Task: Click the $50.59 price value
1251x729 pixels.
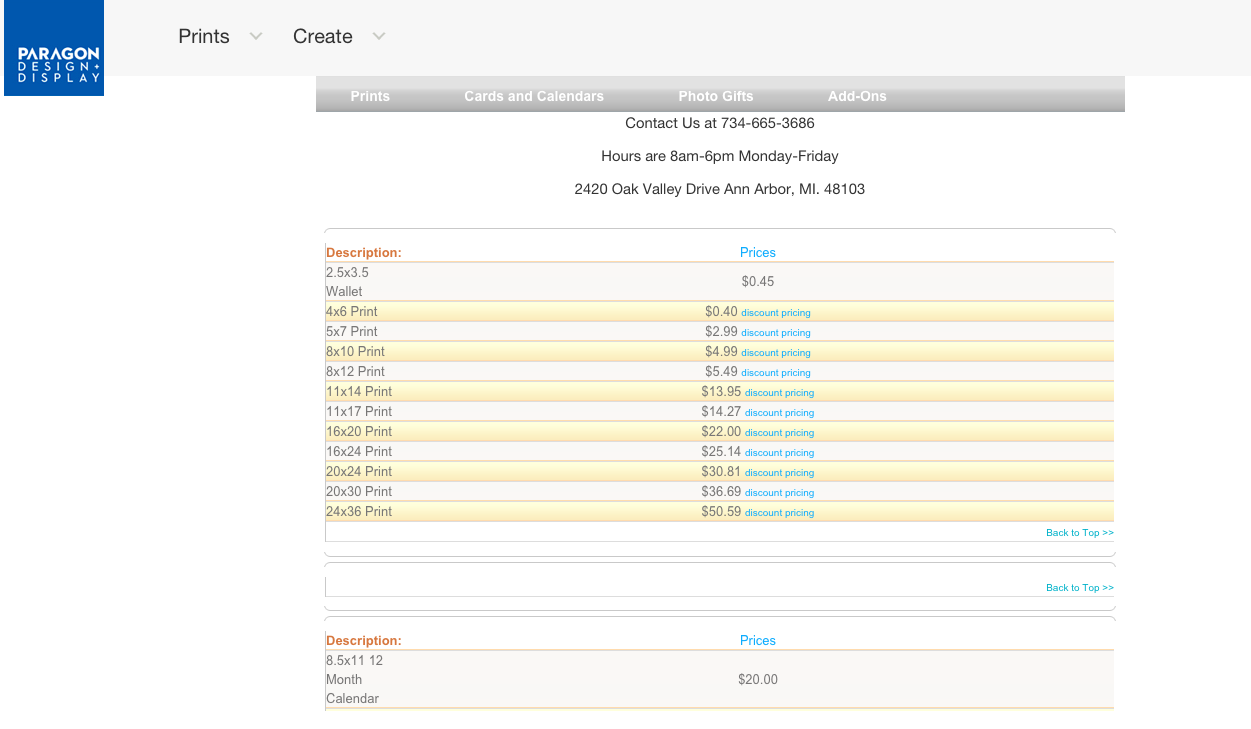Action: (721, 512)
